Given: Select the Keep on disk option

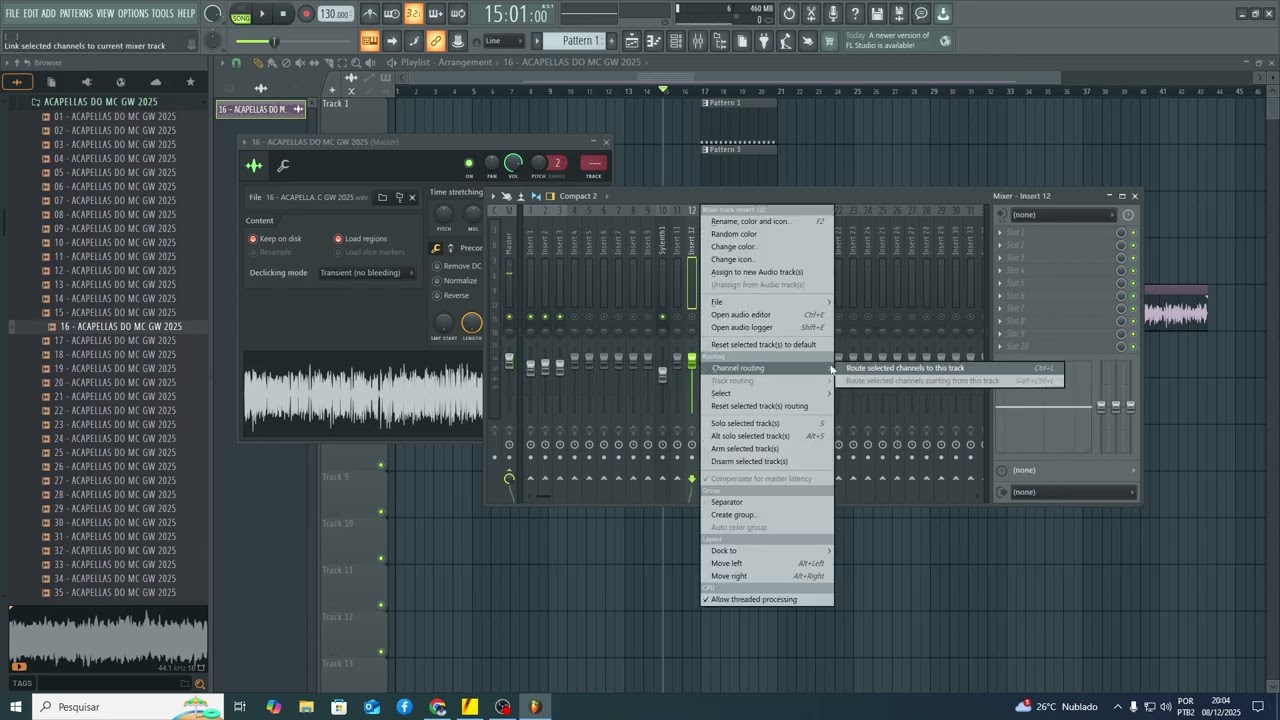Looking at the screenshot, I should (x=275, y=239).
